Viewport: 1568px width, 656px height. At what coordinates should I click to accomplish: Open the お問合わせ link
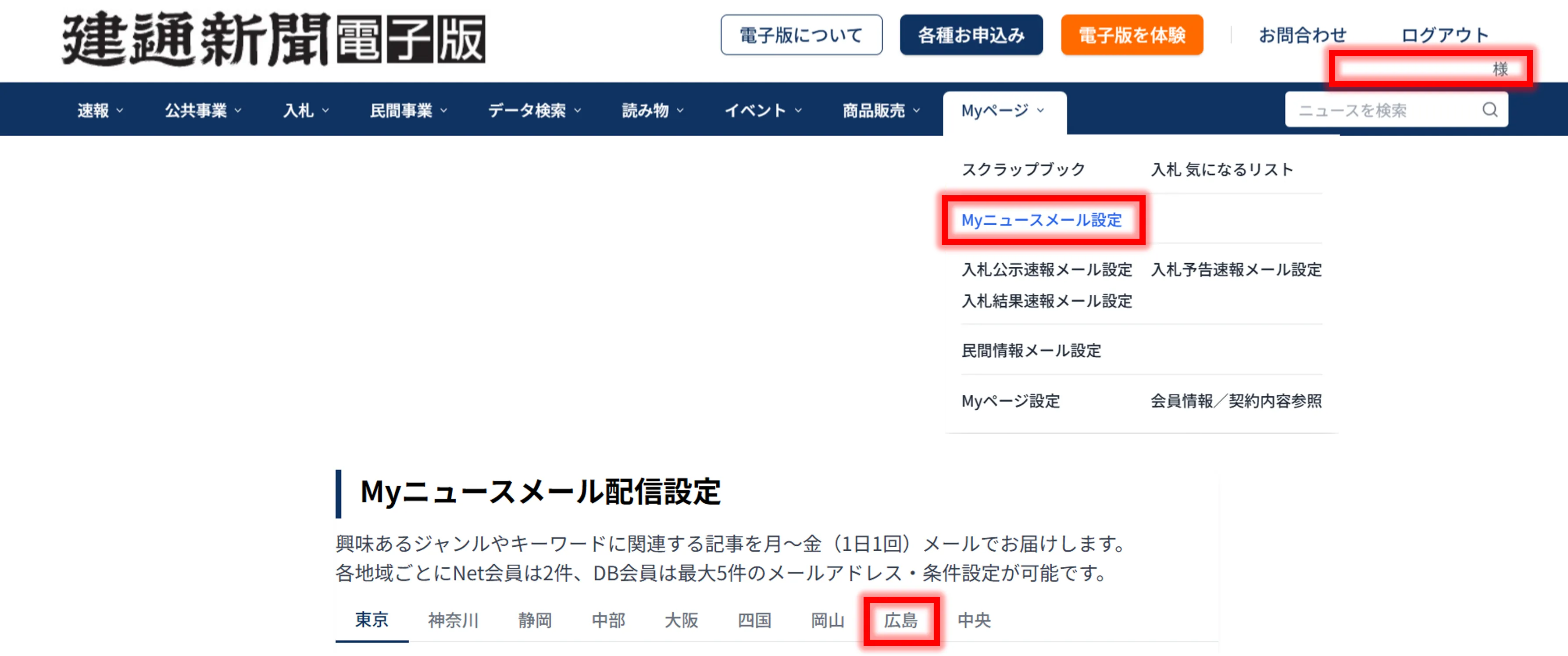click(x=1303, y=35)
